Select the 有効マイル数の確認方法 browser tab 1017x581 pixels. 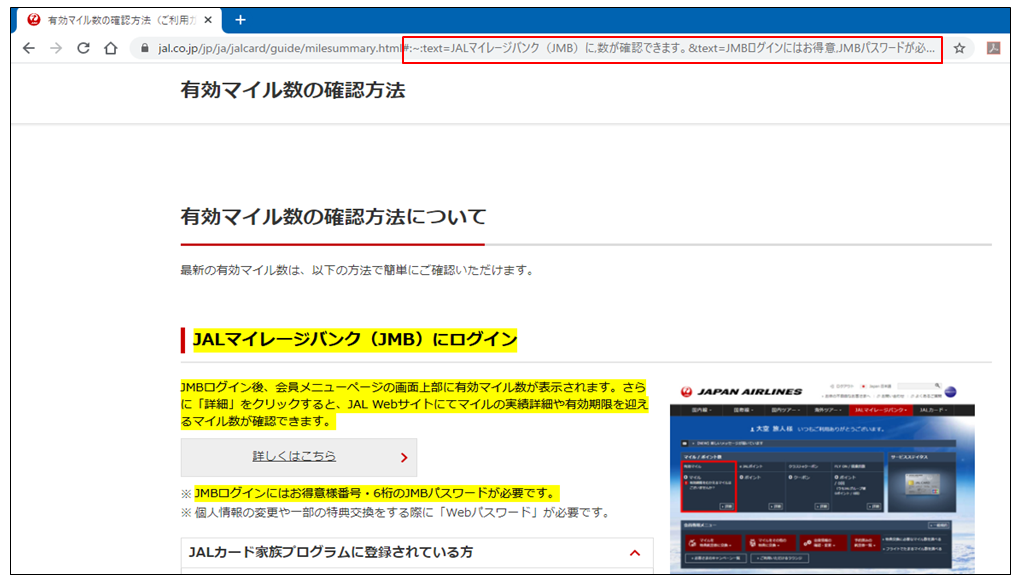pos(119,20)
